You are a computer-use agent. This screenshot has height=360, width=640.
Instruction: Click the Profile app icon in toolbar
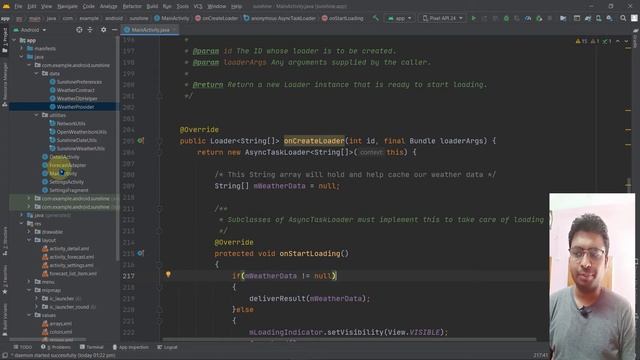[x=528, y=18]
